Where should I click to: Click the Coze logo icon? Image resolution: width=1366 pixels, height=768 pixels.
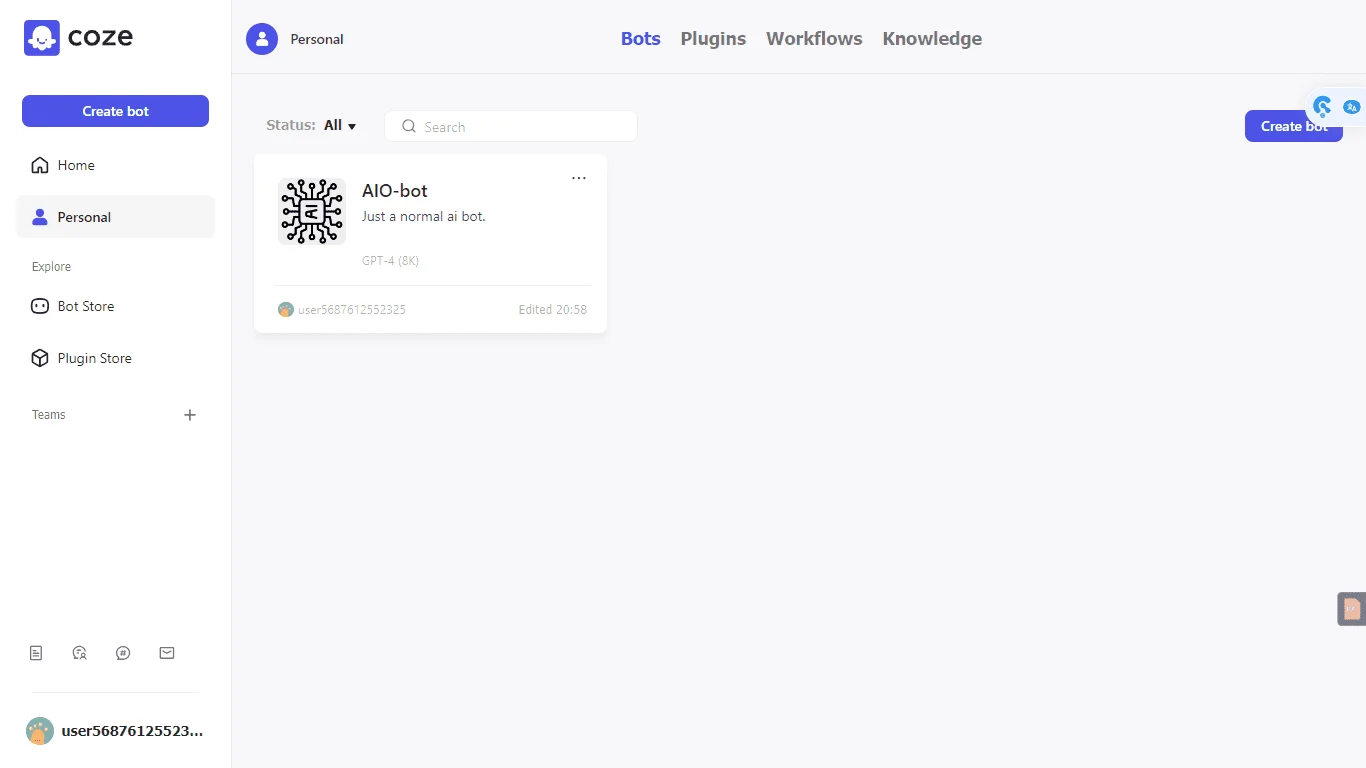tap(42, 38)
